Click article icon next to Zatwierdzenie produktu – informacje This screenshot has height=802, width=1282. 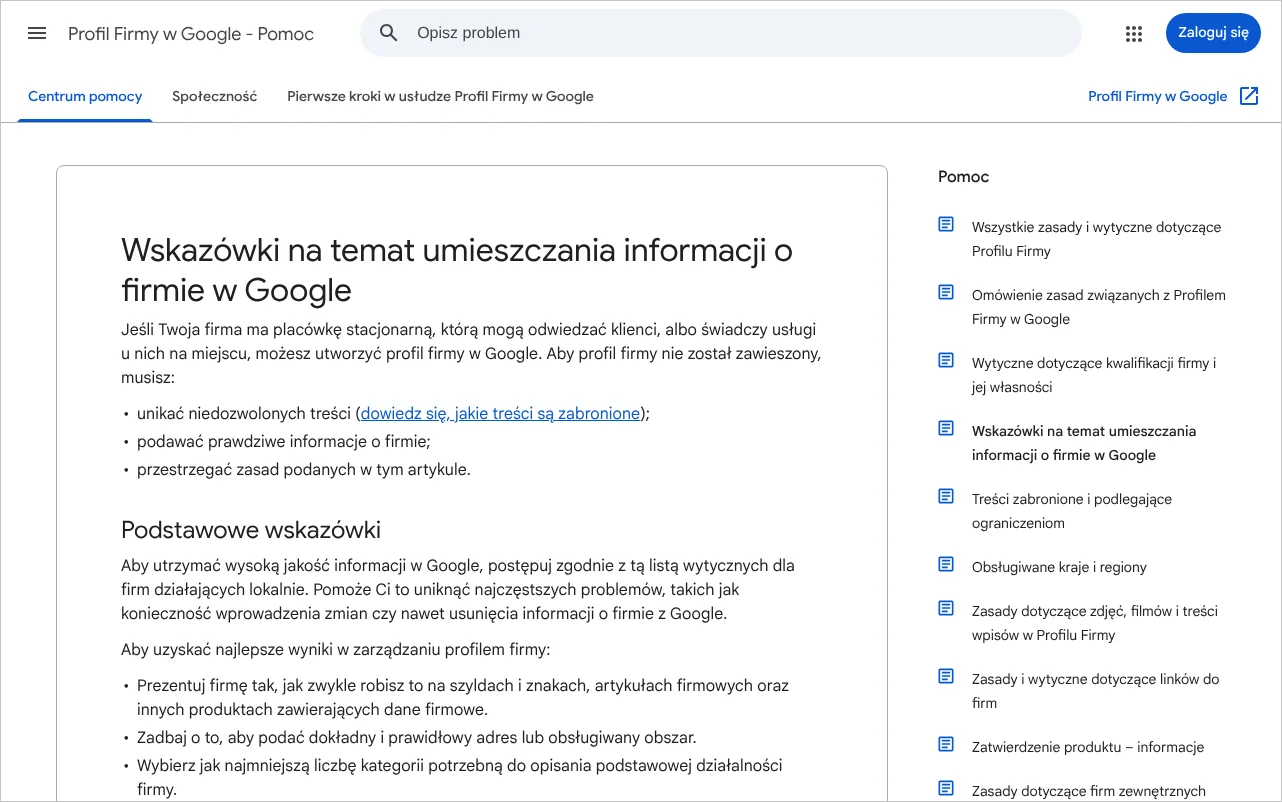pos(946,744)
